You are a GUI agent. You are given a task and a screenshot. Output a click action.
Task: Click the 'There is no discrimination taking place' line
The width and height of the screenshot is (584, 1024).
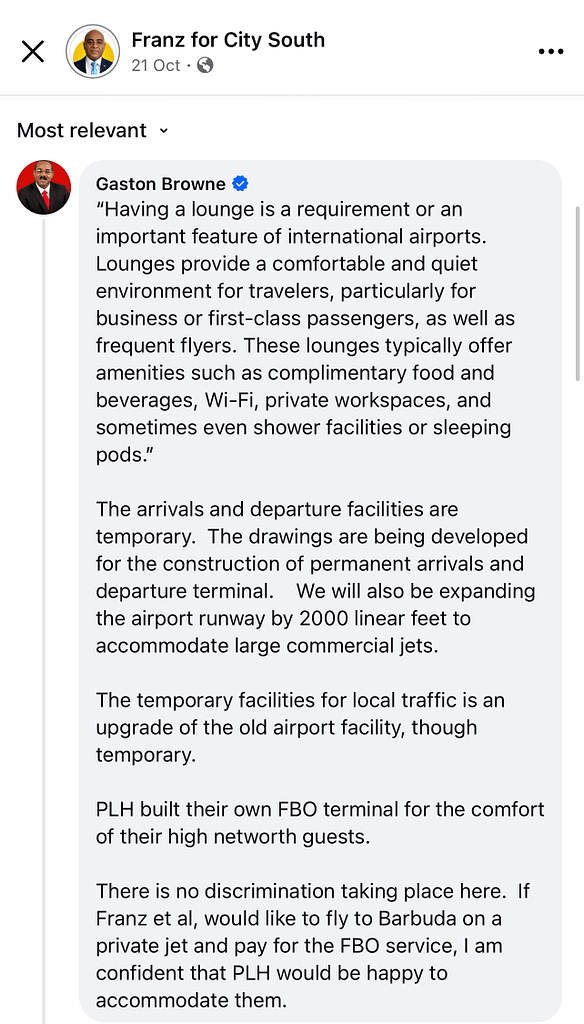pos(314,891)
